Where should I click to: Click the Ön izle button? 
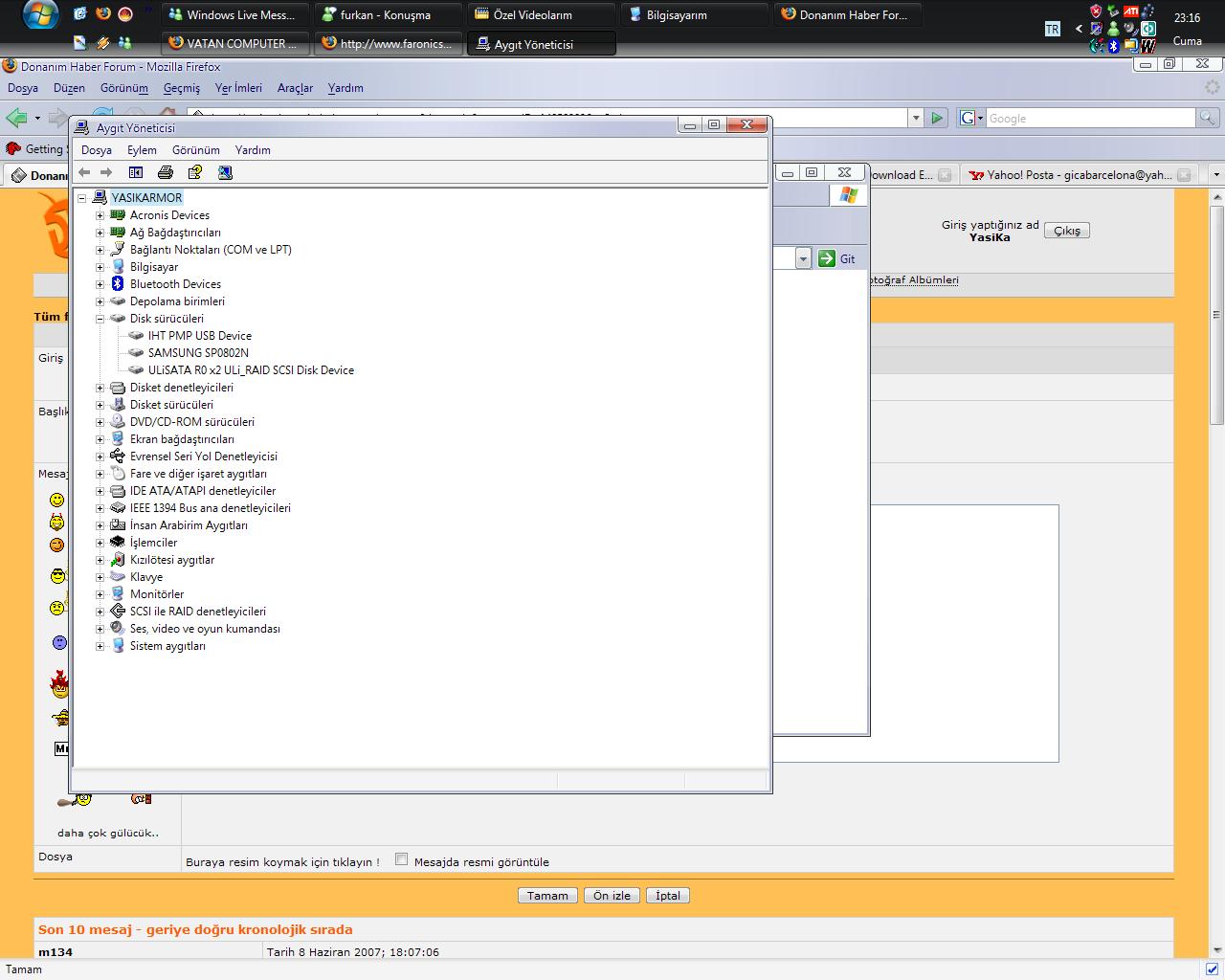(x=612, y=896)
